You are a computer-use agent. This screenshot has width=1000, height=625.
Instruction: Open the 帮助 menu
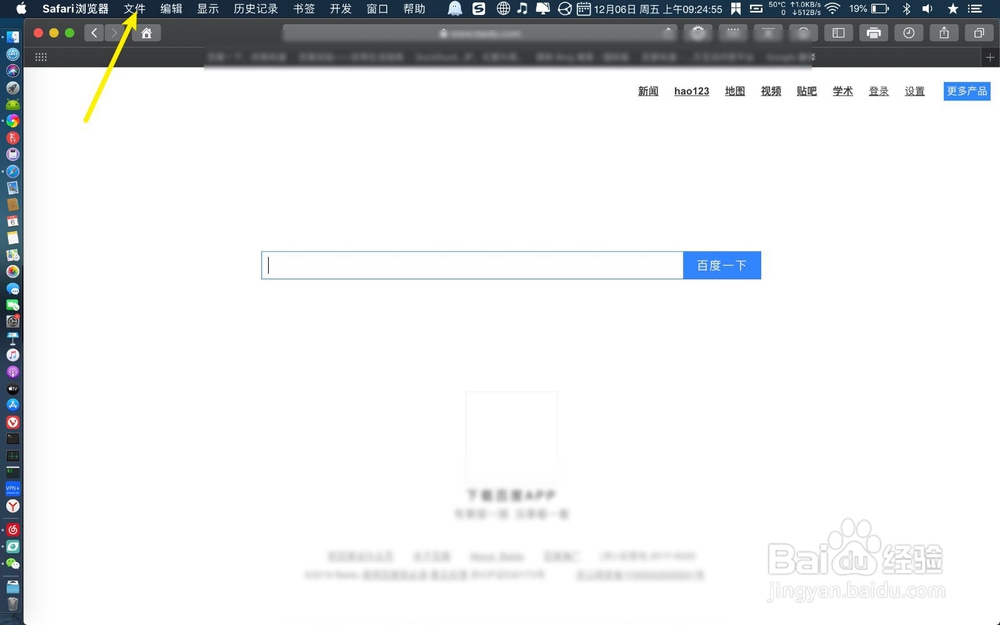(415, 8)
